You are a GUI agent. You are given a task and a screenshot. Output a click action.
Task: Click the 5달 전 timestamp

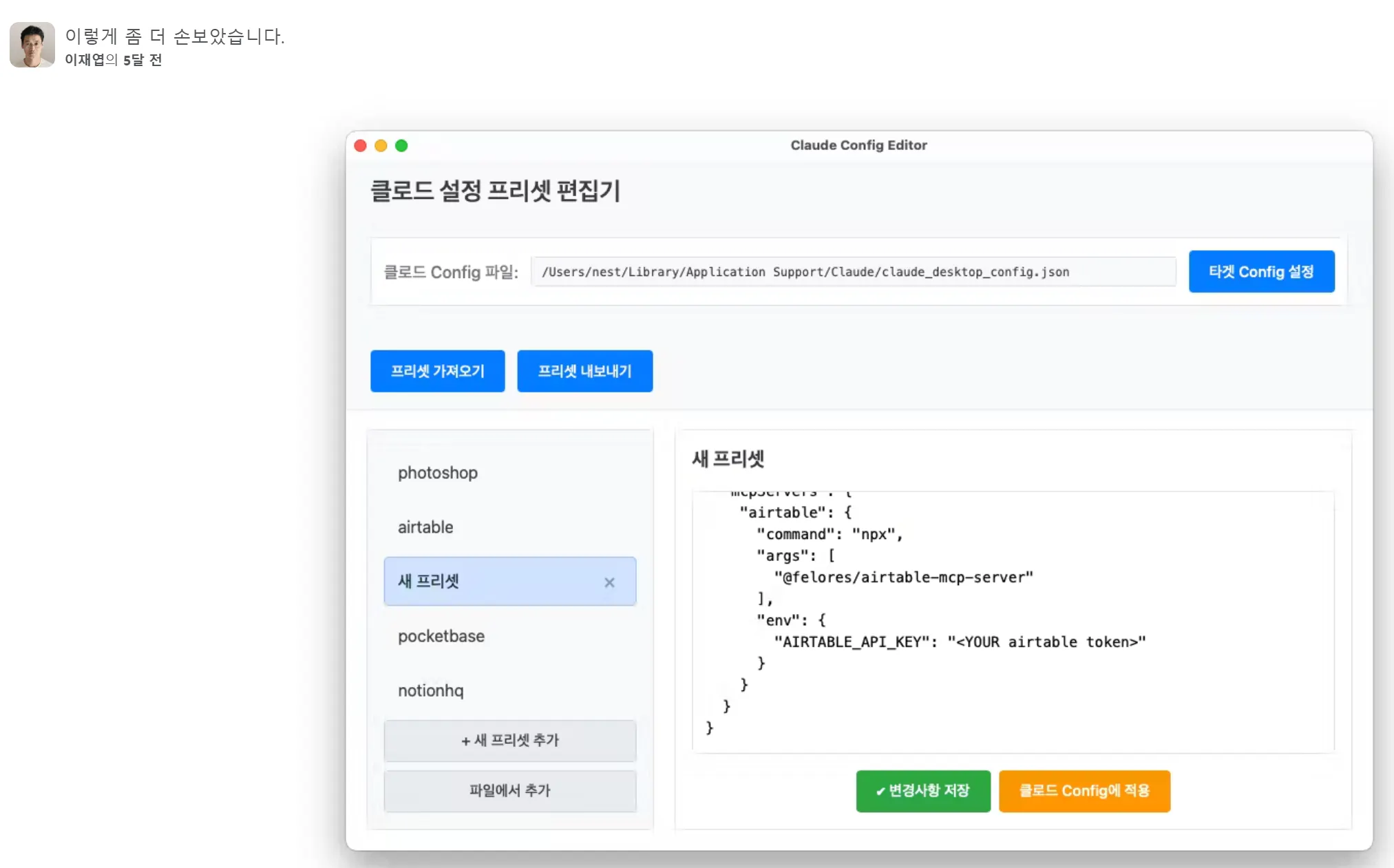click(142, 60)
